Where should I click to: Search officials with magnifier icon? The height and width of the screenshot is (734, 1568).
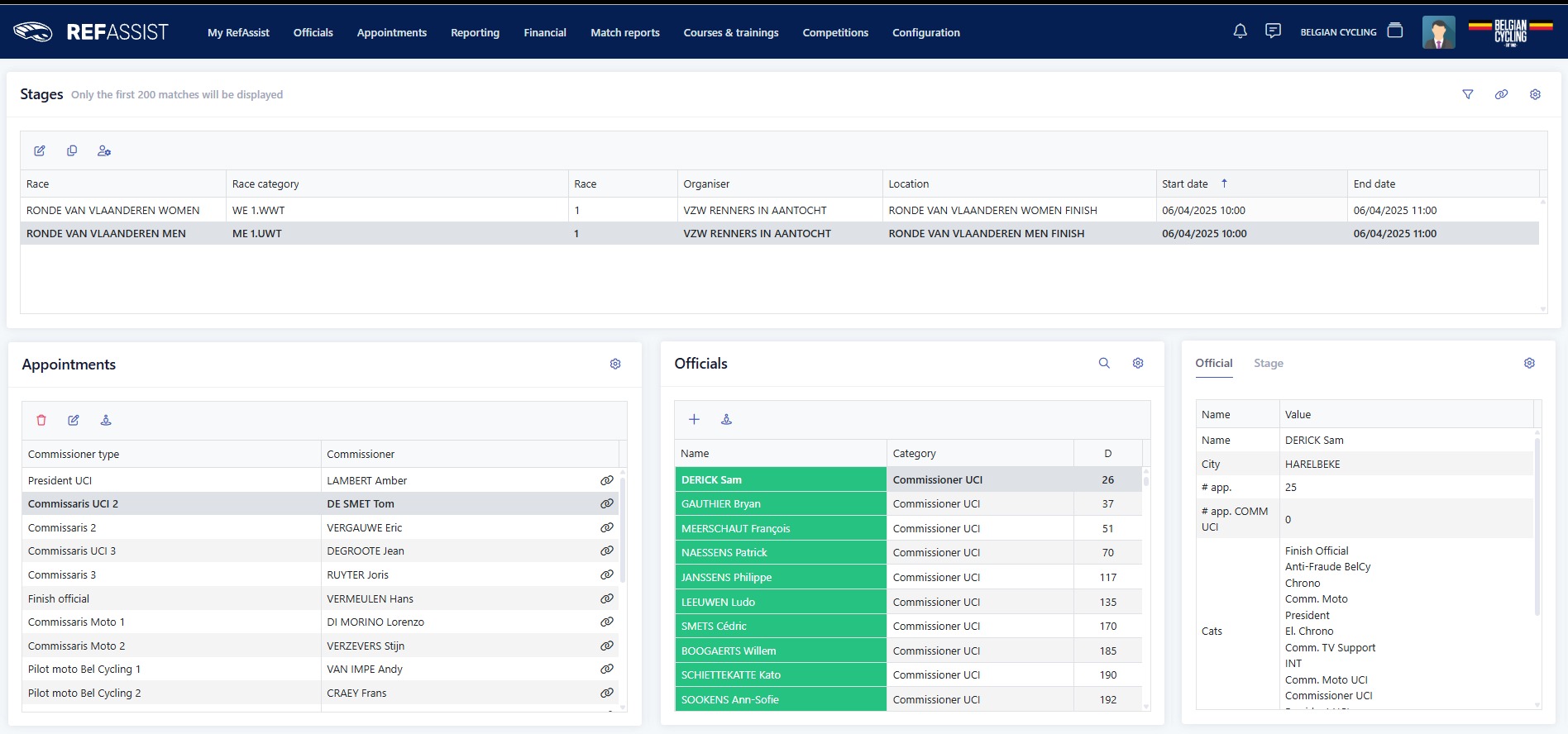pyautogui.click(x=1104, y=363)
